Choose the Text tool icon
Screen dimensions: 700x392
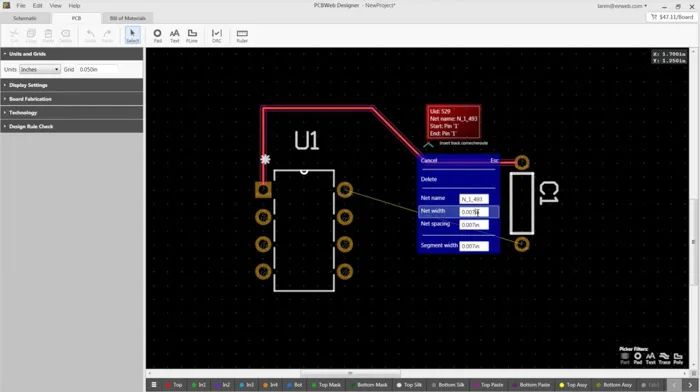pyautogui.click(x=175, y=36)
